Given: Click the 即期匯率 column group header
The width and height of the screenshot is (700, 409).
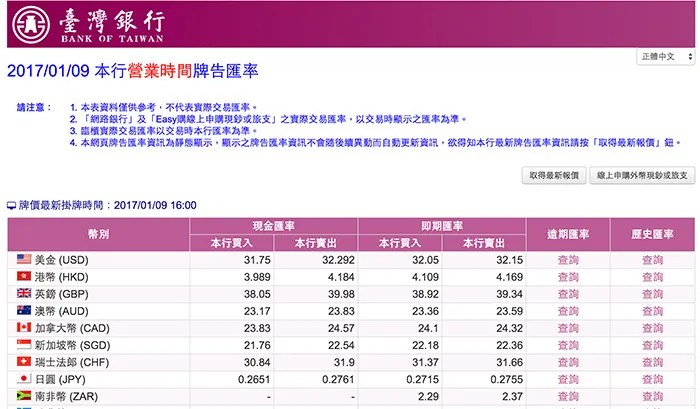Looking at the screenshot, I should coord(442,226).
